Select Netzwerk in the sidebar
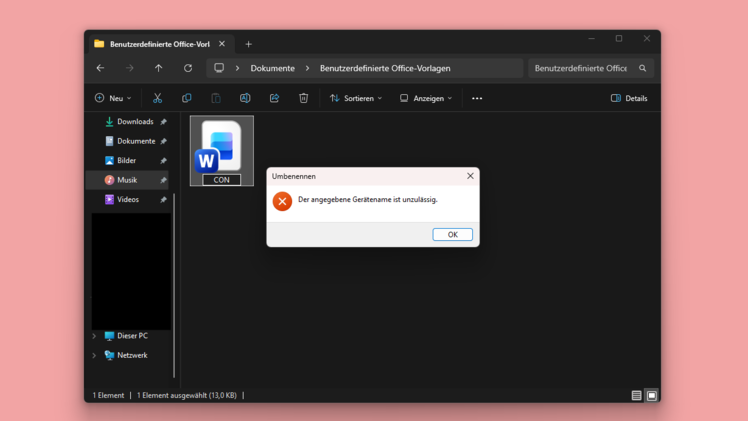 tap(126, 356)
